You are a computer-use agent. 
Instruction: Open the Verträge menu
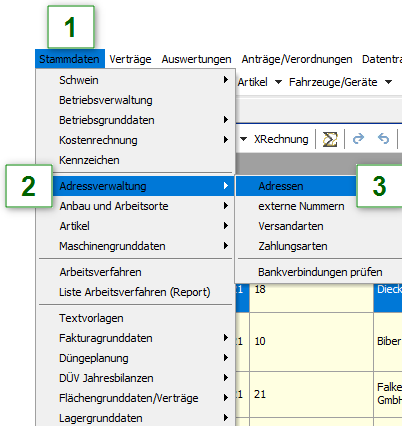click(130, 59)
